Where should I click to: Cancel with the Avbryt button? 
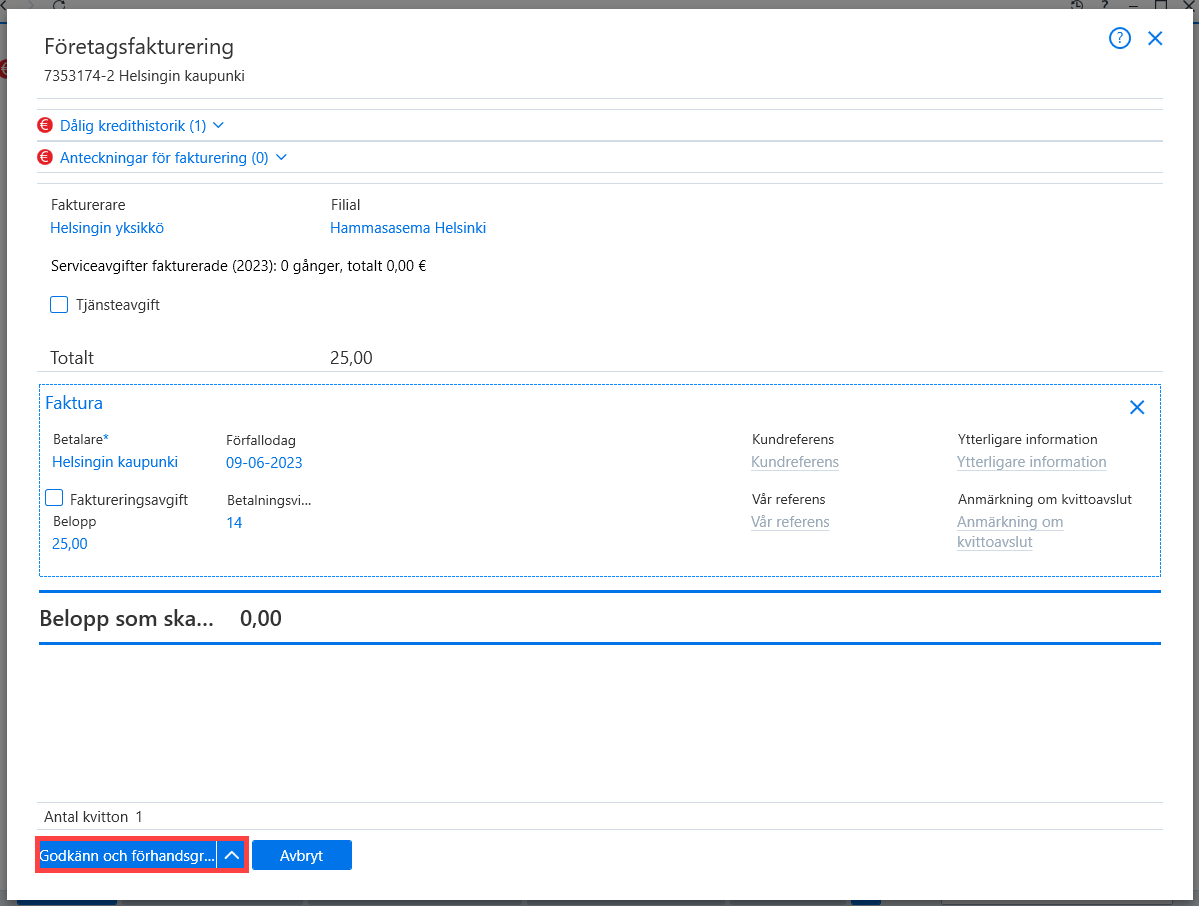301,856
